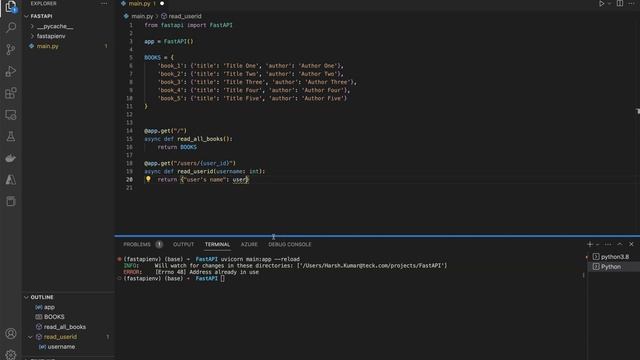Screen dimensions: 640x360
Task: Switch to PROBLEMS panel tab
Action: 137,244
